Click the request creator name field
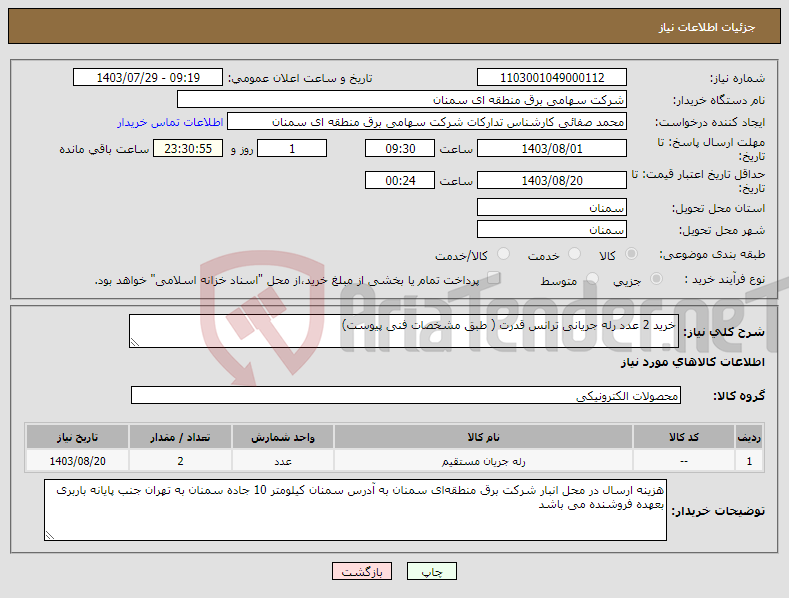 click(x=427, y=122)
